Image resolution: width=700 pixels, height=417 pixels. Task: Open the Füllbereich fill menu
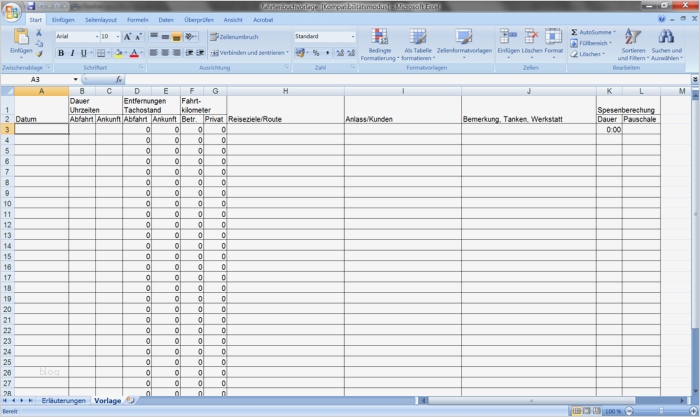pos(591,43)
